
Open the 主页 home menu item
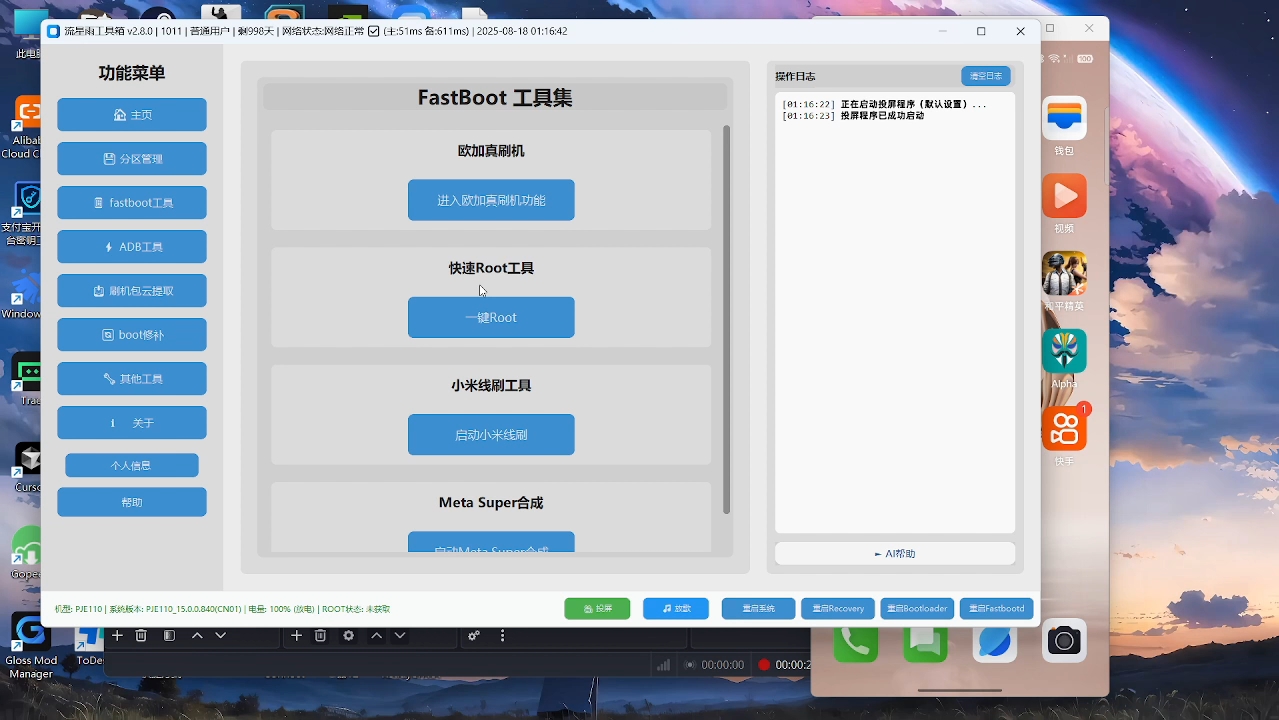click(x=132, y=115)
